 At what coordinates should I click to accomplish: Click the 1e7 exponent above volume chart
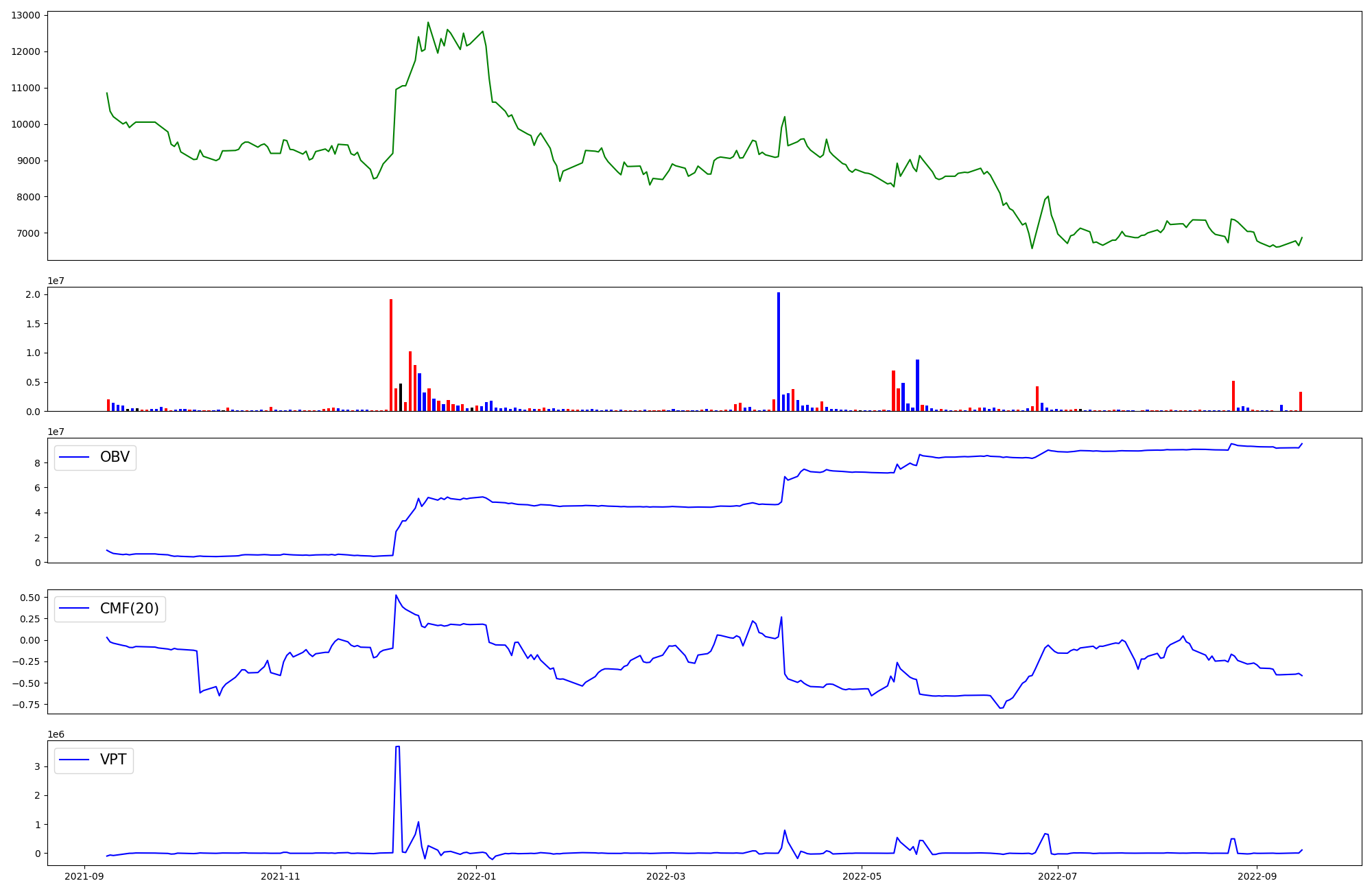(56, 281)
